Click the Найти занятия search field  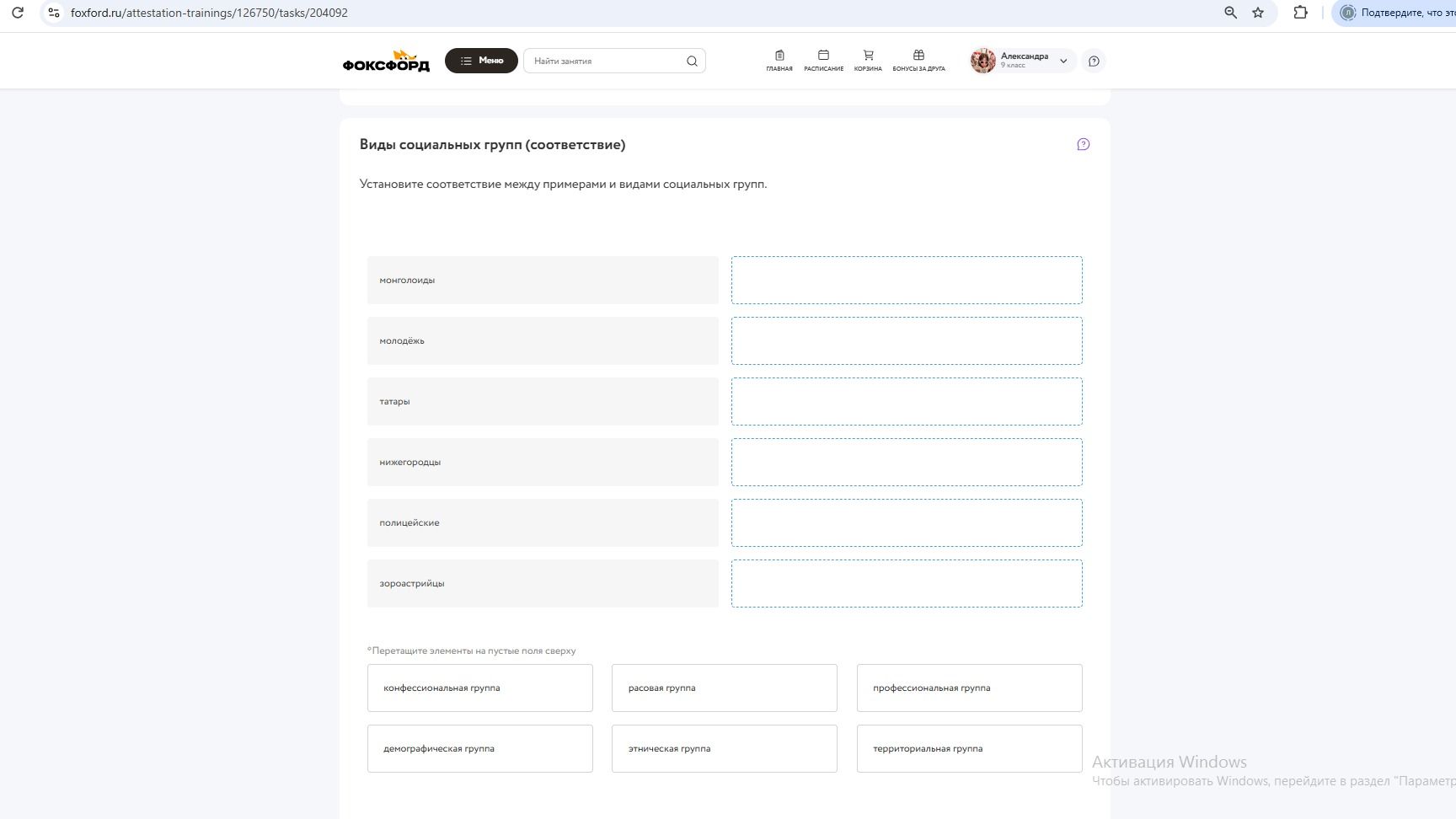coord(606,61)
